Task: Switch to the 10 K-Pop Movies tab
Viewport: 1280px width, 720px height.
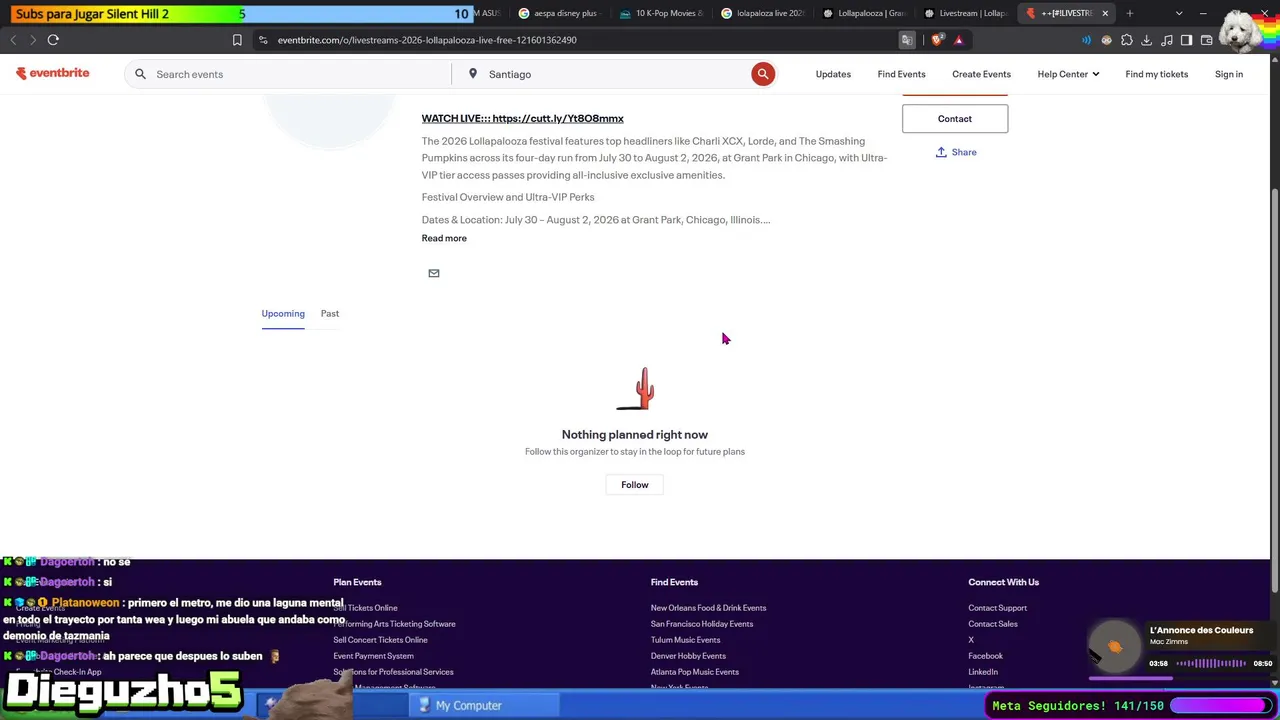Action: [660, 13]
